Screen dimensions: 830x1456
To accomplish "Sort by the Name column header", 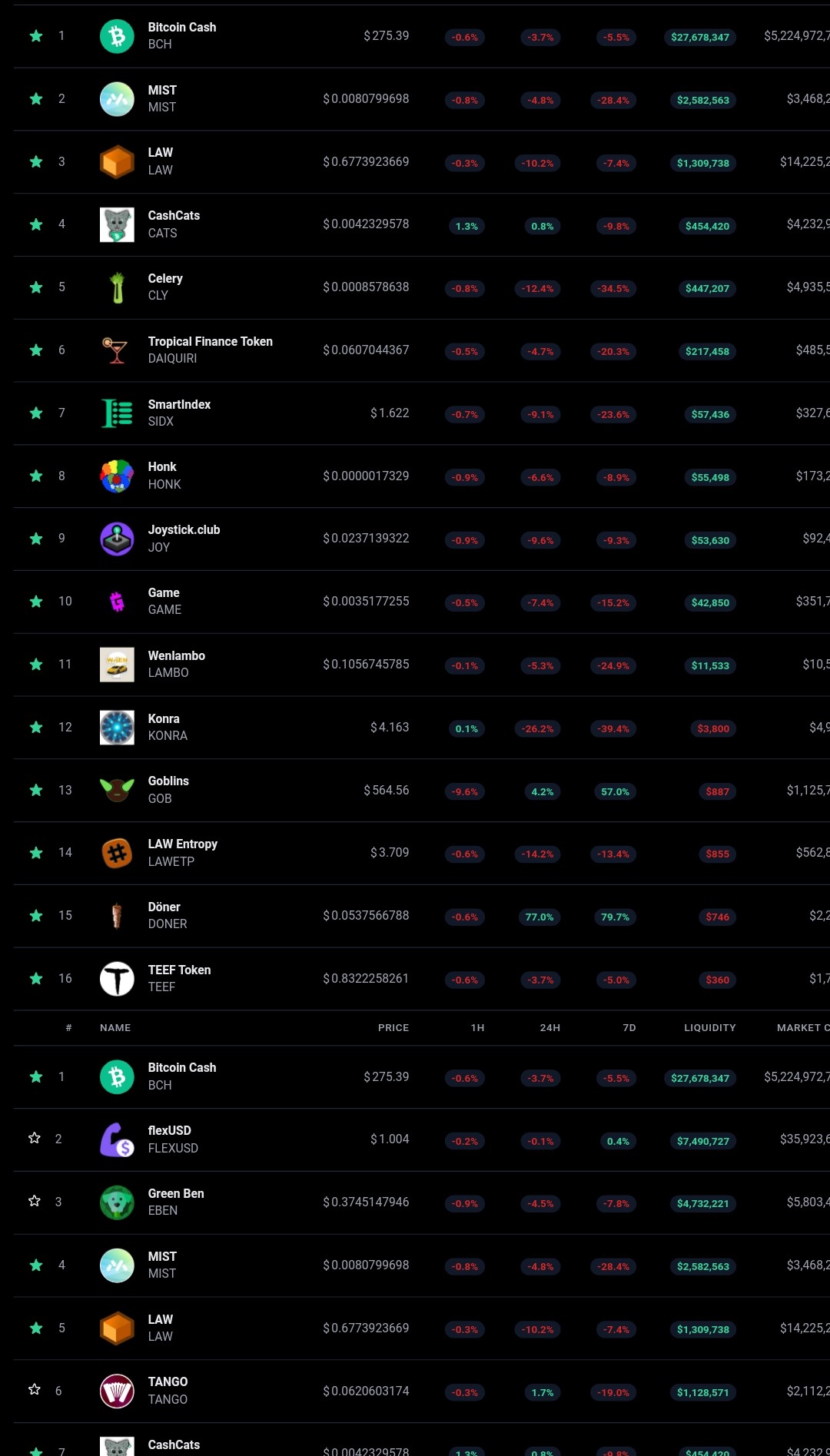I will pyautogui.click(x=115, y=1028).
